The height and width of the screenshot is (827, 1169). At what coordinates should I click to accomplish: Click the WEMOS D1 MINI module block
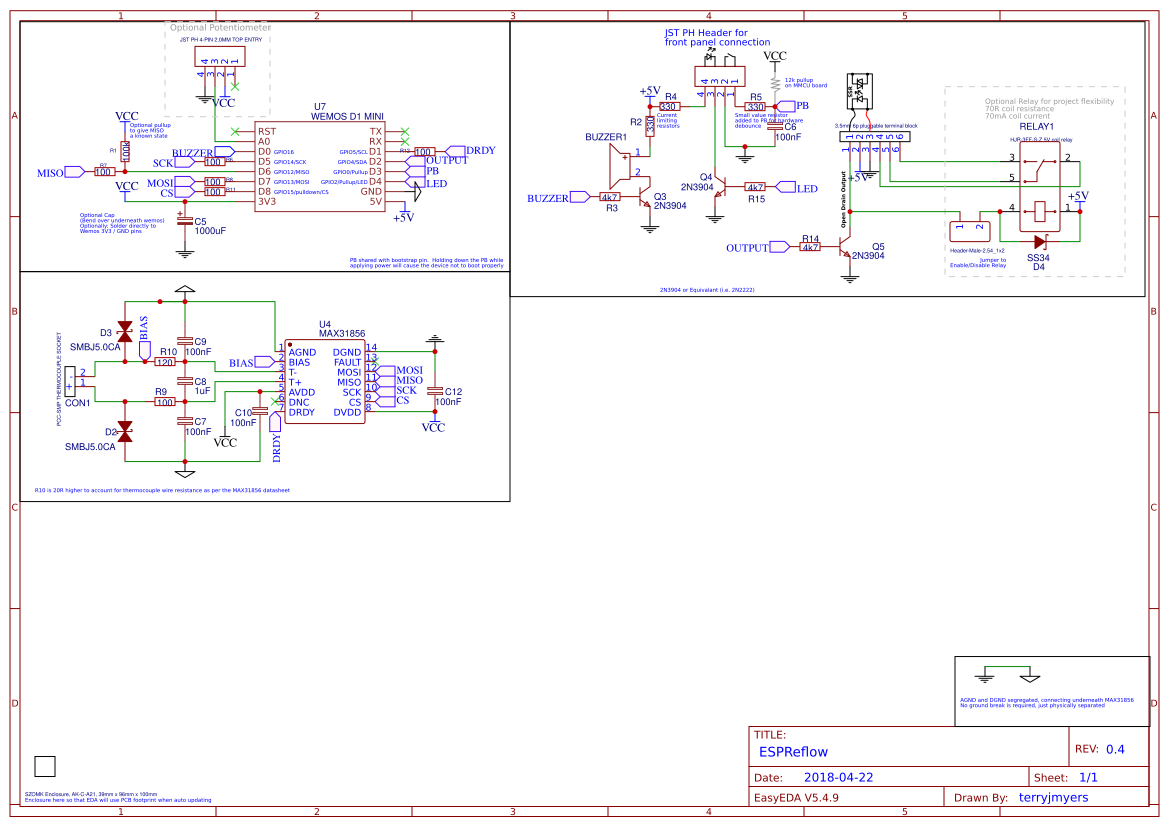(319, 166)
